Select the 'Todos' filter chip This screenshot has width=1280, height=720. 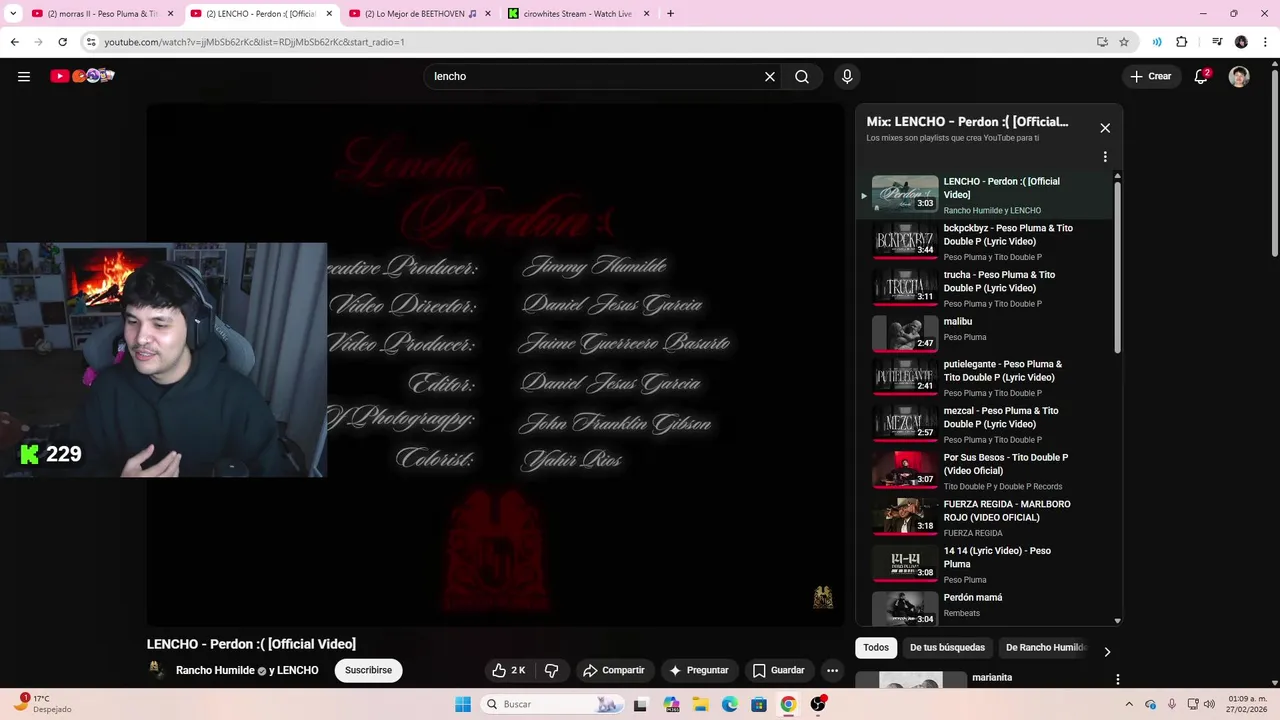(876, 648)
